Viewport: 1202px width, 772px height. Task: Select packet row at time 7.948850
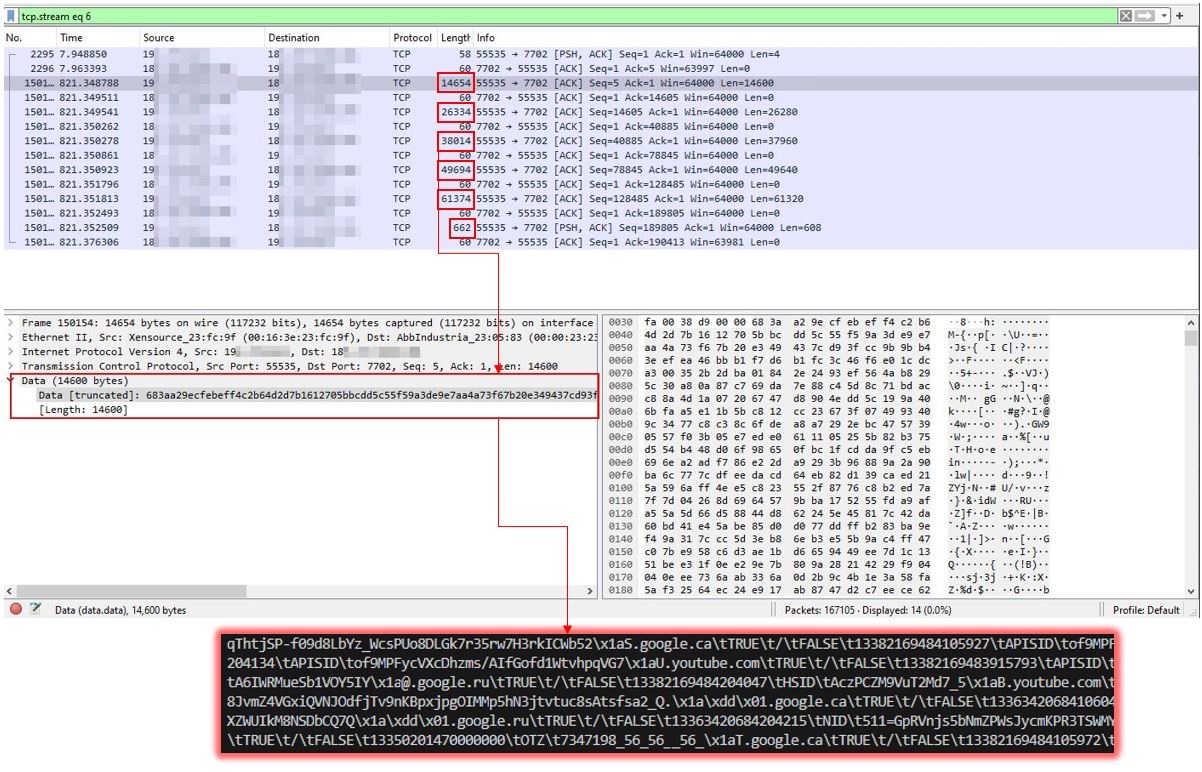coord(600,53)
